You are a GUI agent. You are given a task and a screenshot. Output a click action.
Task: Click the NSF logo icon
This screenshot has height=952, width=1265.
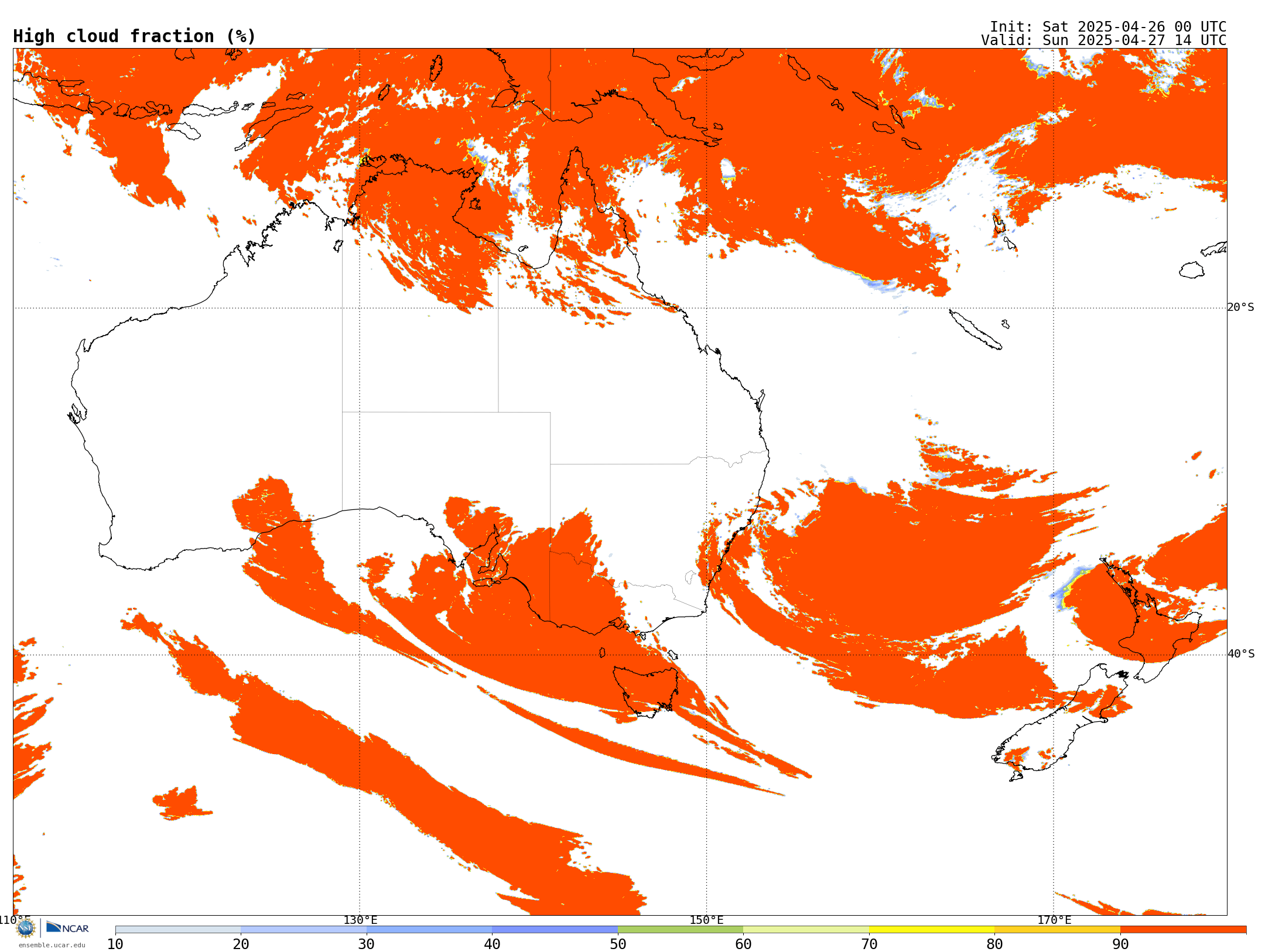(x=26, y=928)
